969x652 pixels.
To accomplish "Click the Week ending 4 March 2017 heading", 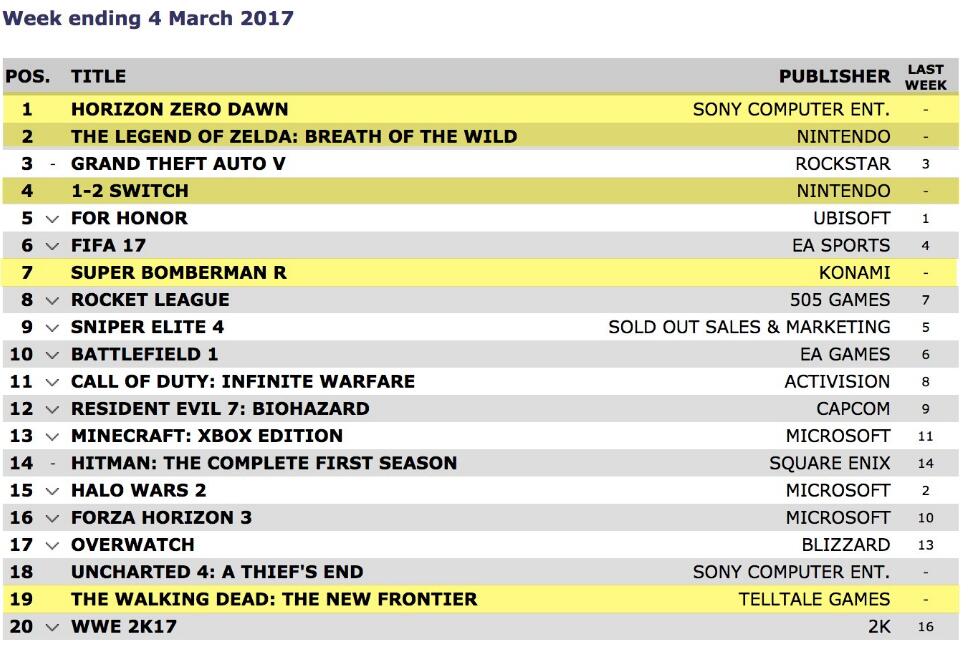I will (148, 19).
